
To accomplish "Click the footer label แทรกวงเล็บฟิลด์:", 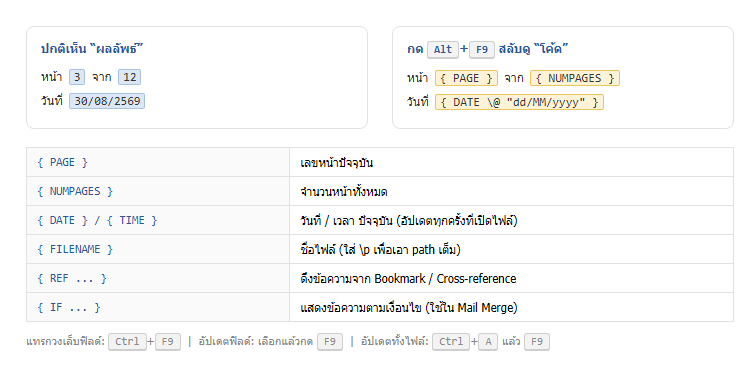I will point(66,342).
